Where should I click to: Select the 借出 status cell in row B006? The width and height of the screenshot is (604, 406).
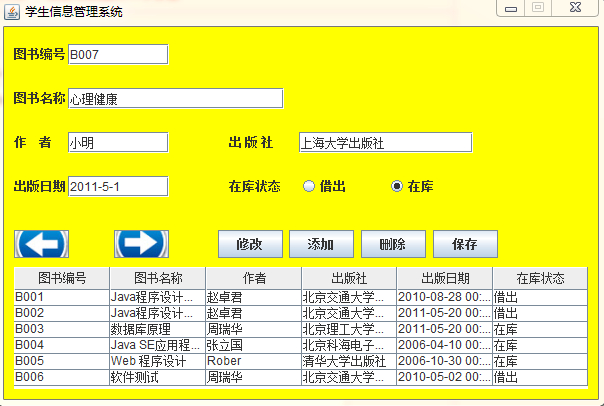click(540, 377)
